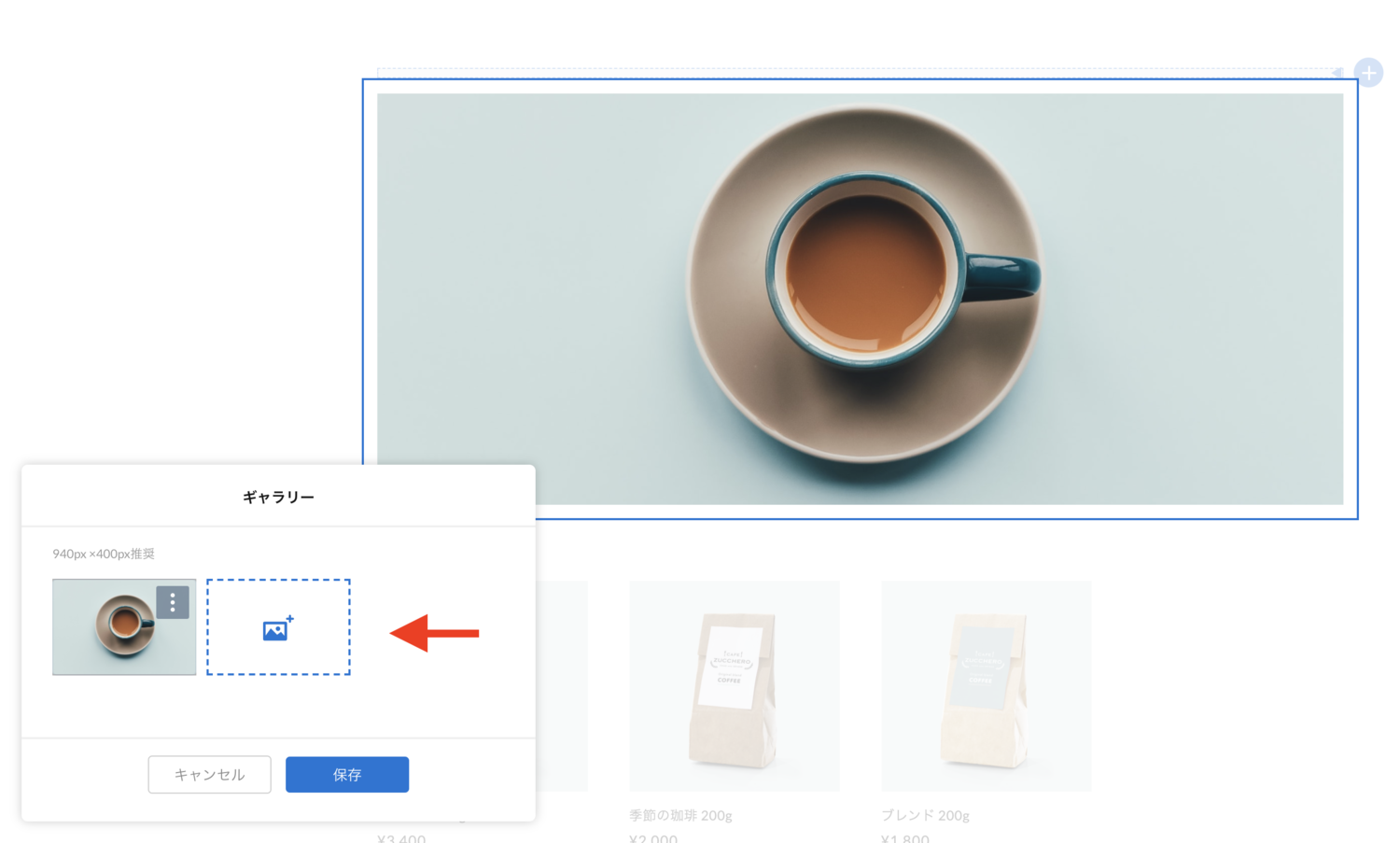Open the 季節の珈琲 200g product image
The image size is (1400, 843).
pos(735,686)
